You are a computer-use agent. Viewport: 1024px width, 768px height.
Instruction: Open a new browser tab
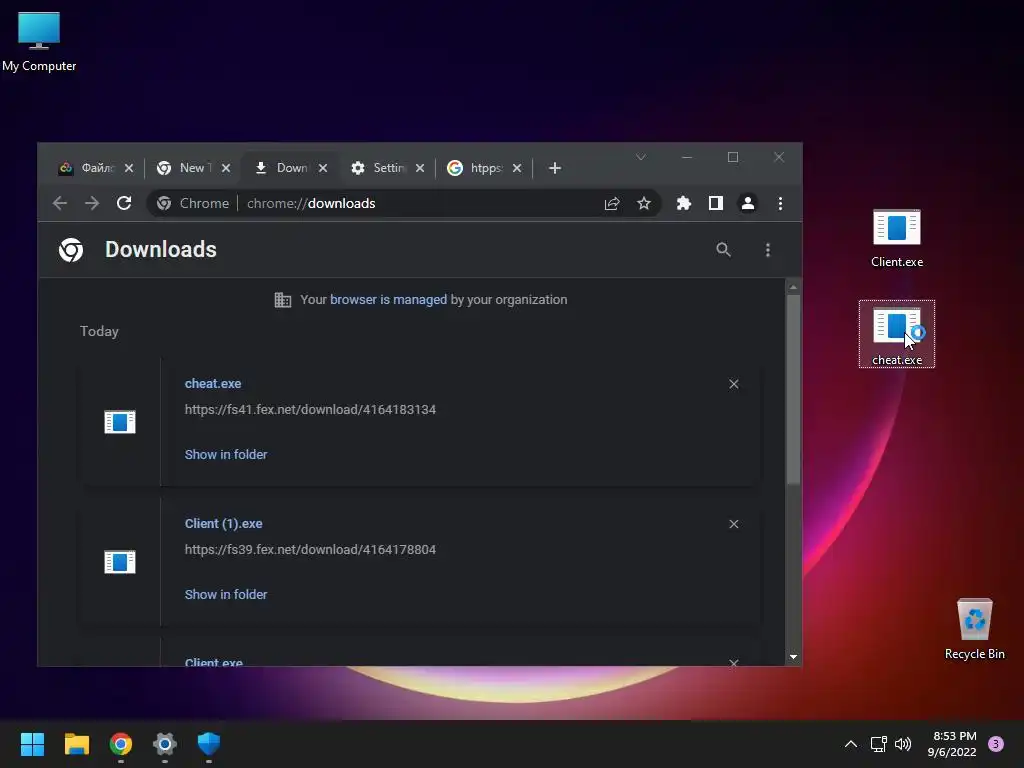(555, 168)
